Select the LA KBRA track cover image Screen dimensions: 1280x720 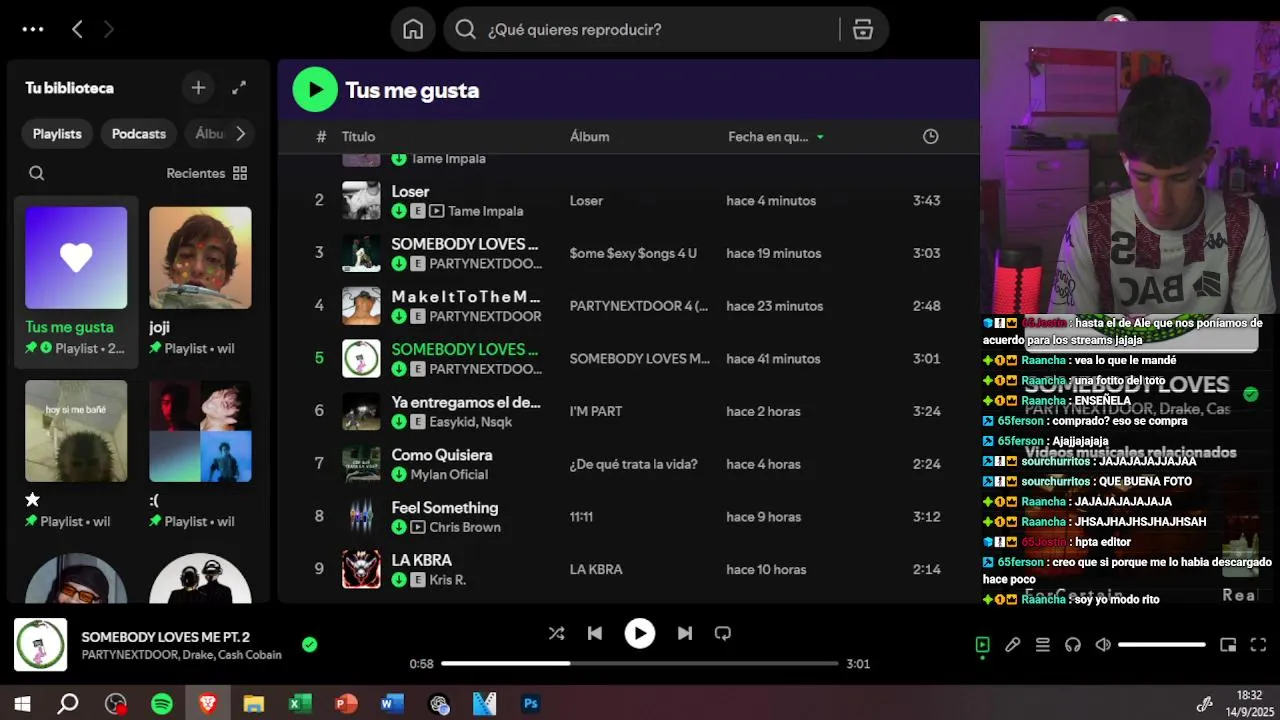coord(361,569)
